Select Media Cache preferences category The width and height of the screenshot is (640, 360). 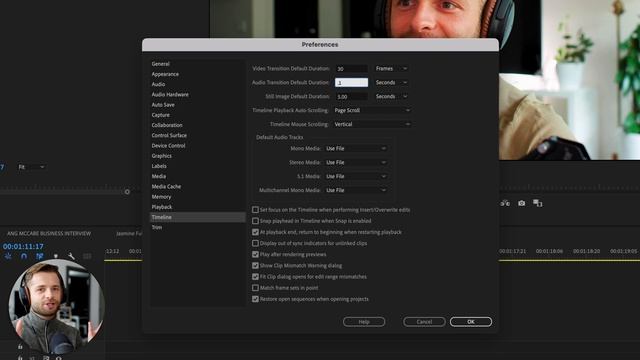coord(166,186)
